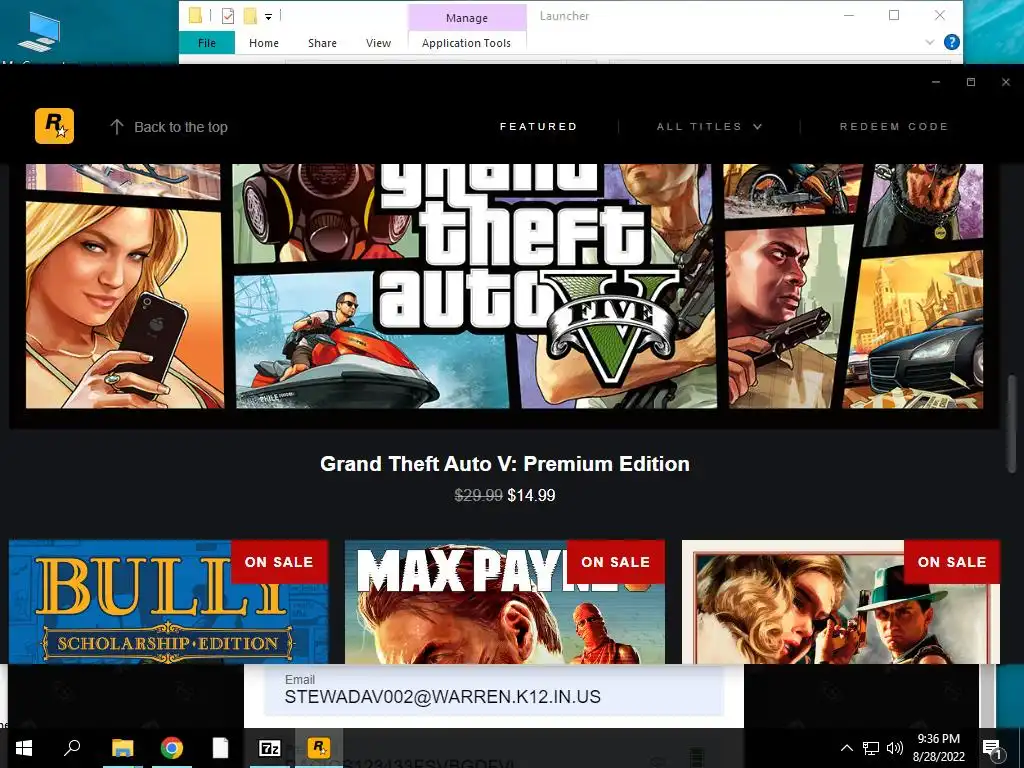Open Windows taskbar search

coord(72,748)
